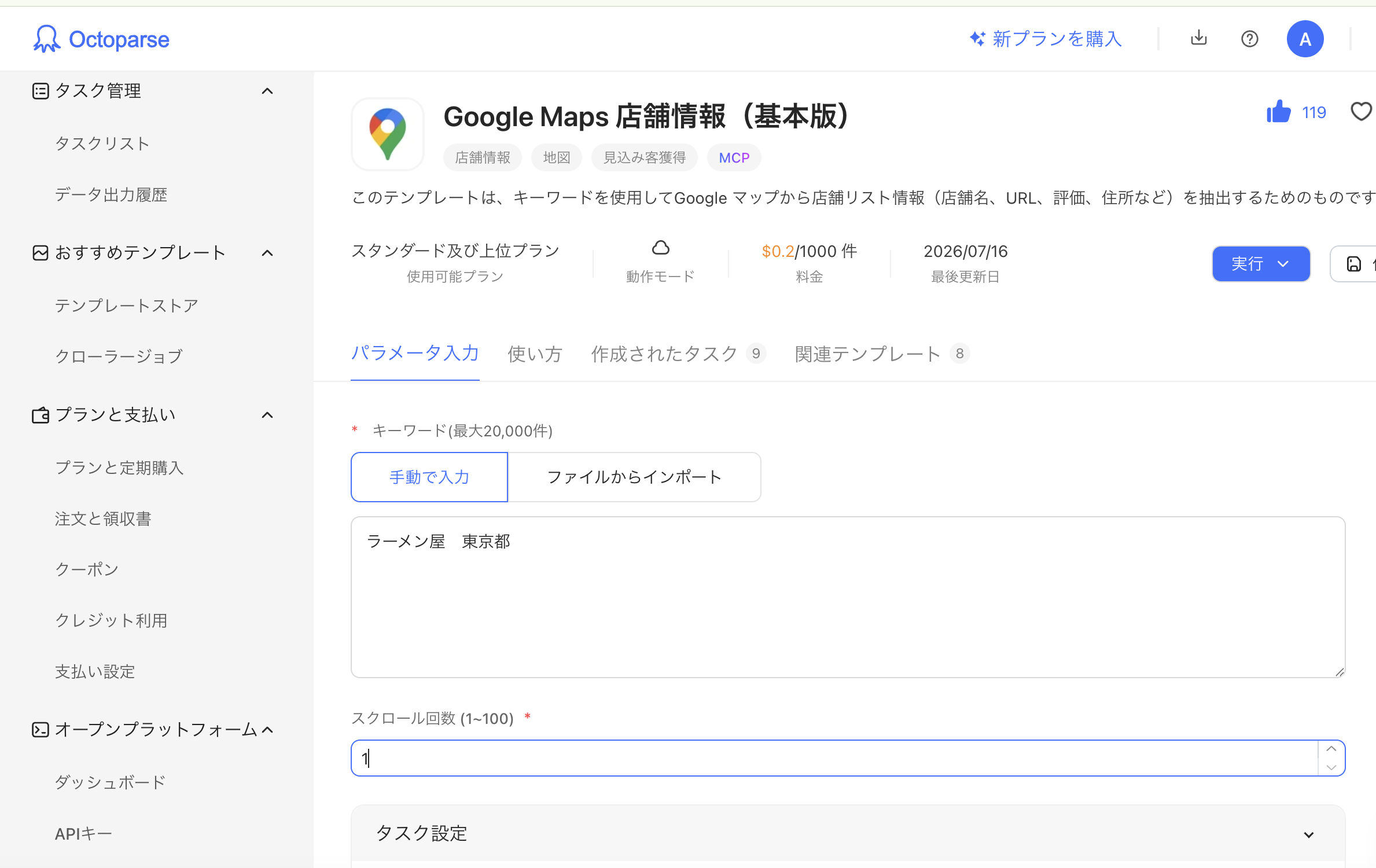Click the Google Maps template thumbnail
The height and width of the screenshot is (868, 1376).
388,134
